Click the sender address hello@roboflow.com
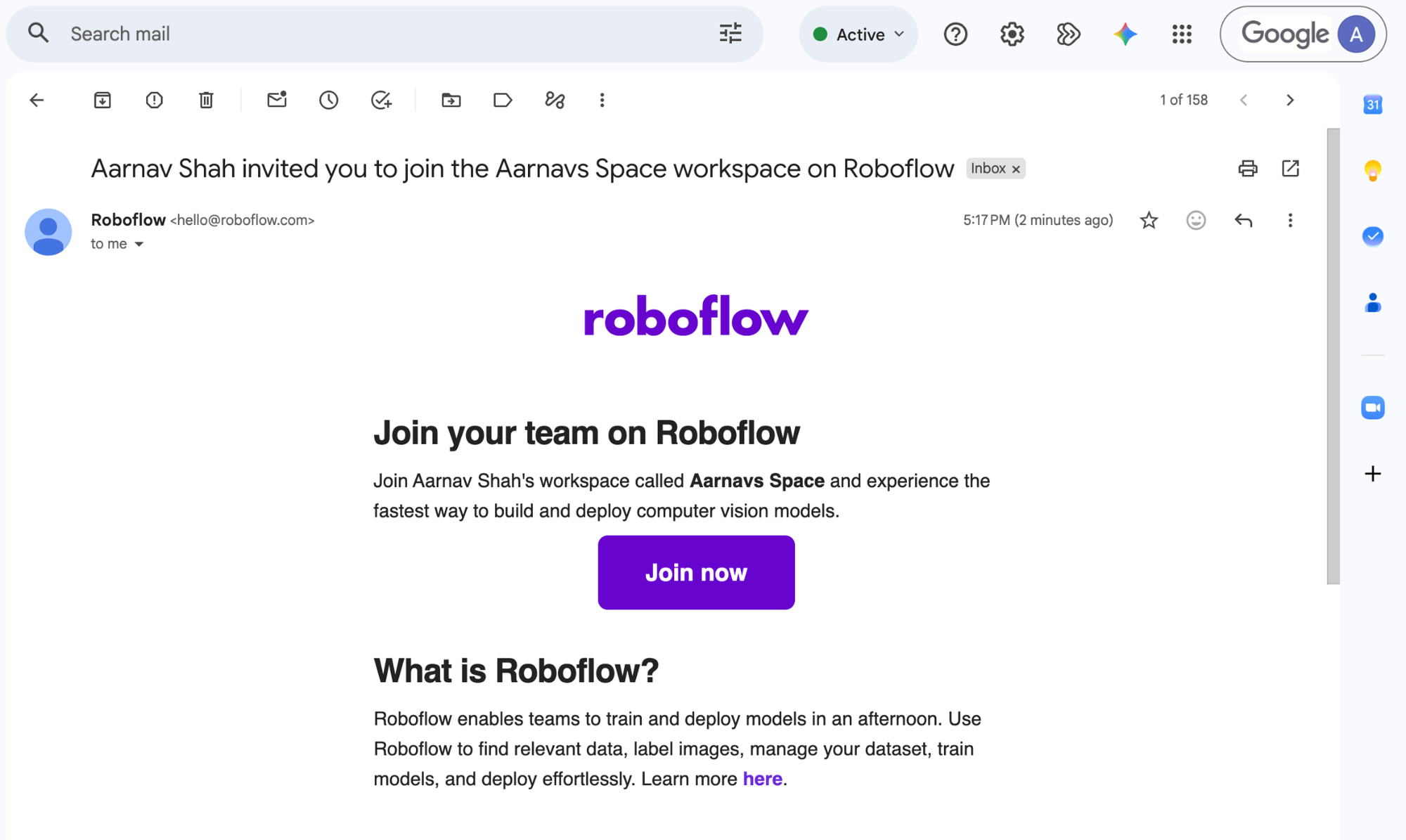The width and height of the screenshot is (1406, 840). [243, 220]
